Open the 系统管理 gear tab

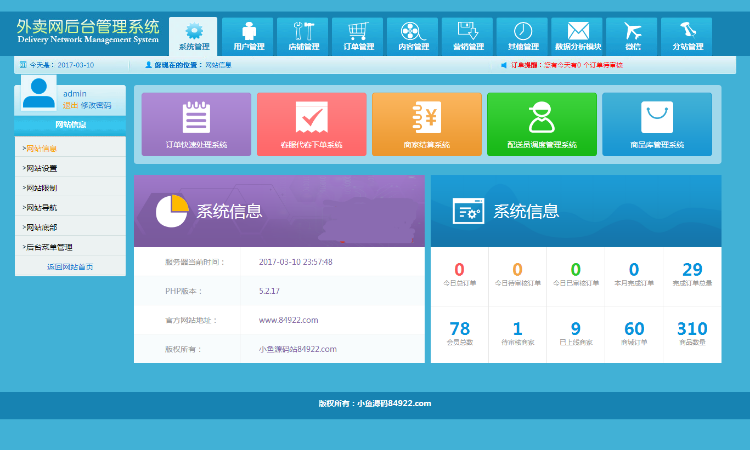pyautogui.click(x=193, y=37)
